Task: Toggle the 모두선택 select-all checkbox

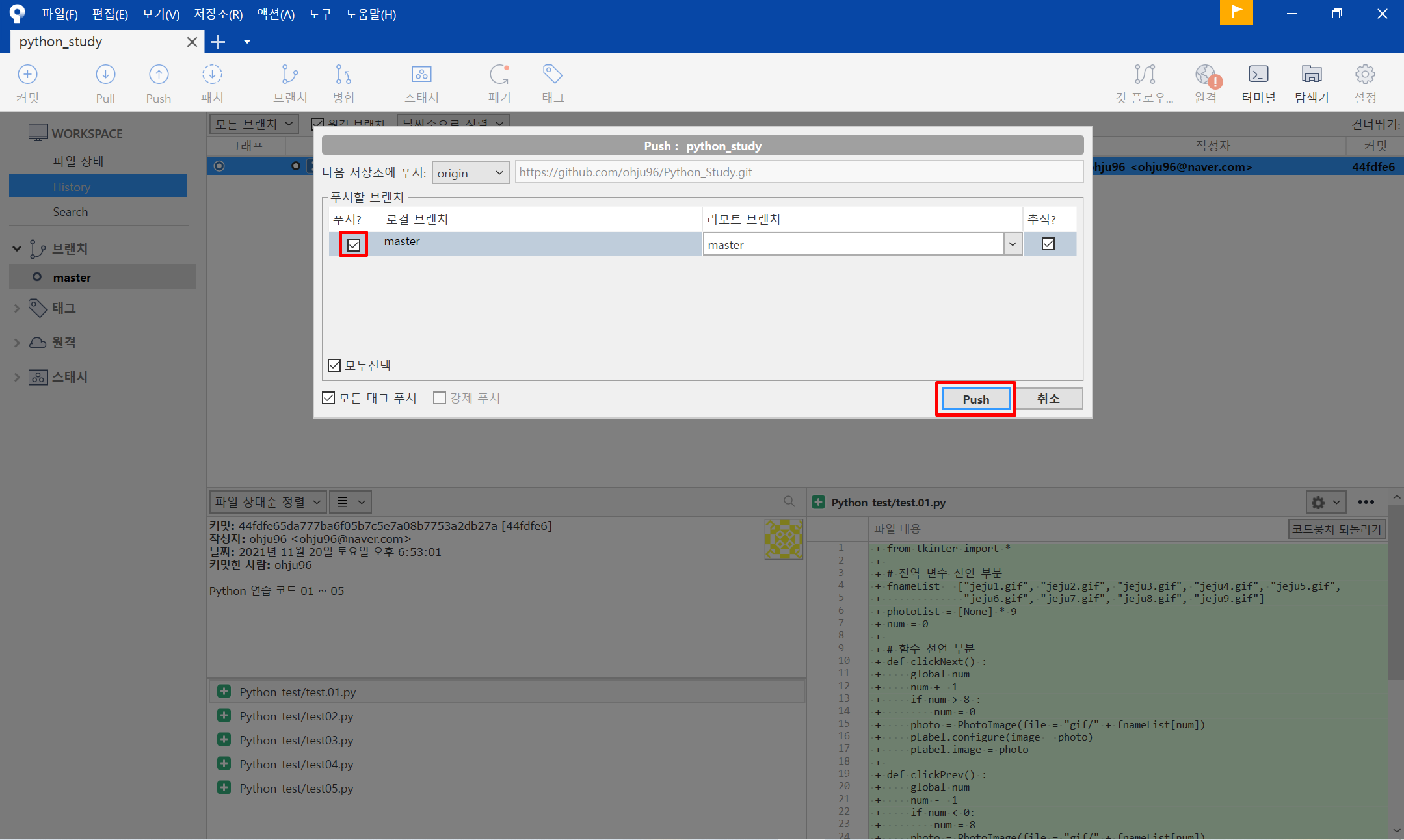Action: point(334,365)
